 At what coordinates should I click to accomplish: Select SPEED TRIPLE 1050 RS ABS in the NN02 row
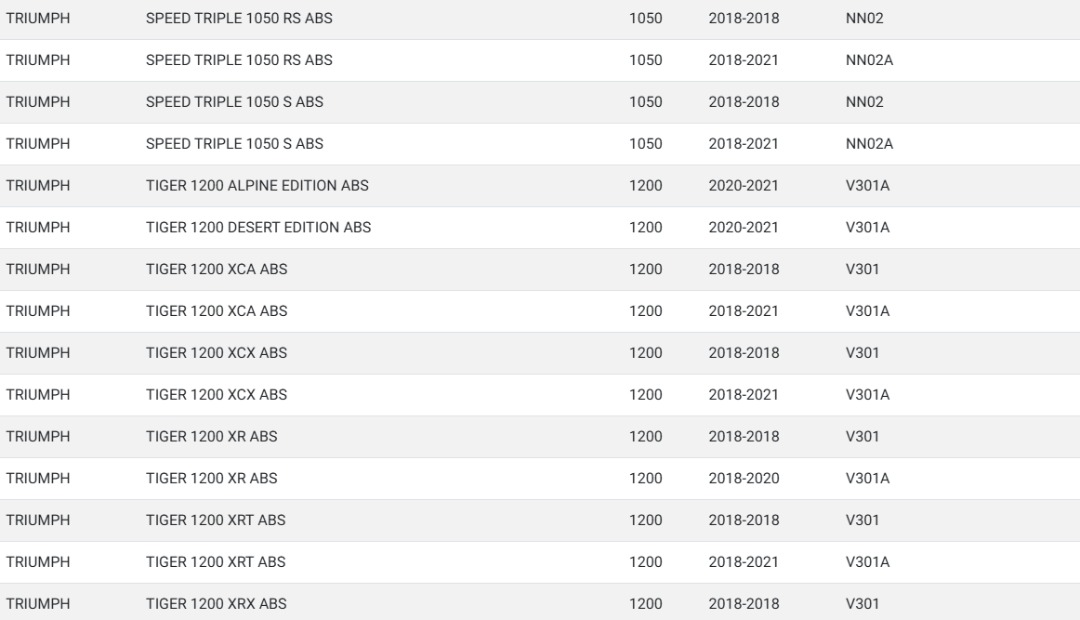(x=239, y=19)
